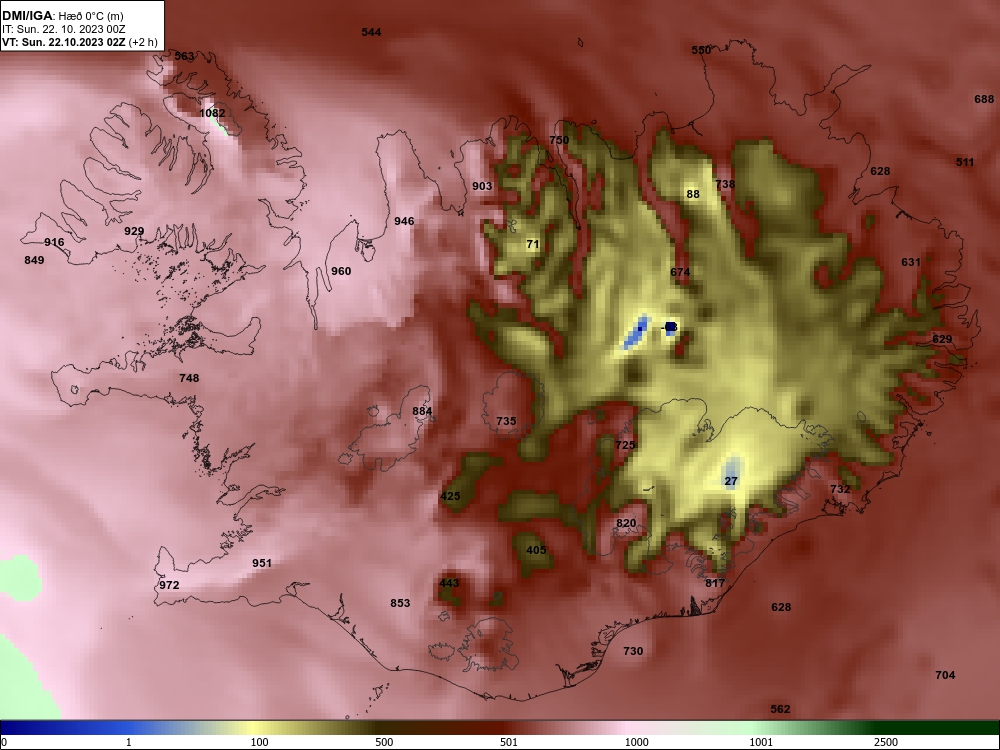Click the map value 972

(169, 585)
